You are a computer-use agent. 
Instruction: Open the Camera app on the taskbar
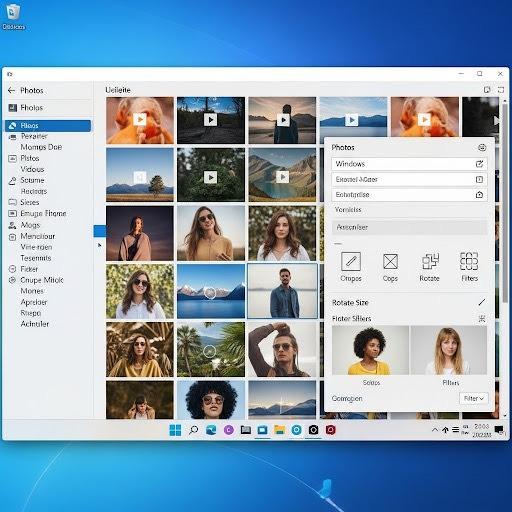pos(313,430)
